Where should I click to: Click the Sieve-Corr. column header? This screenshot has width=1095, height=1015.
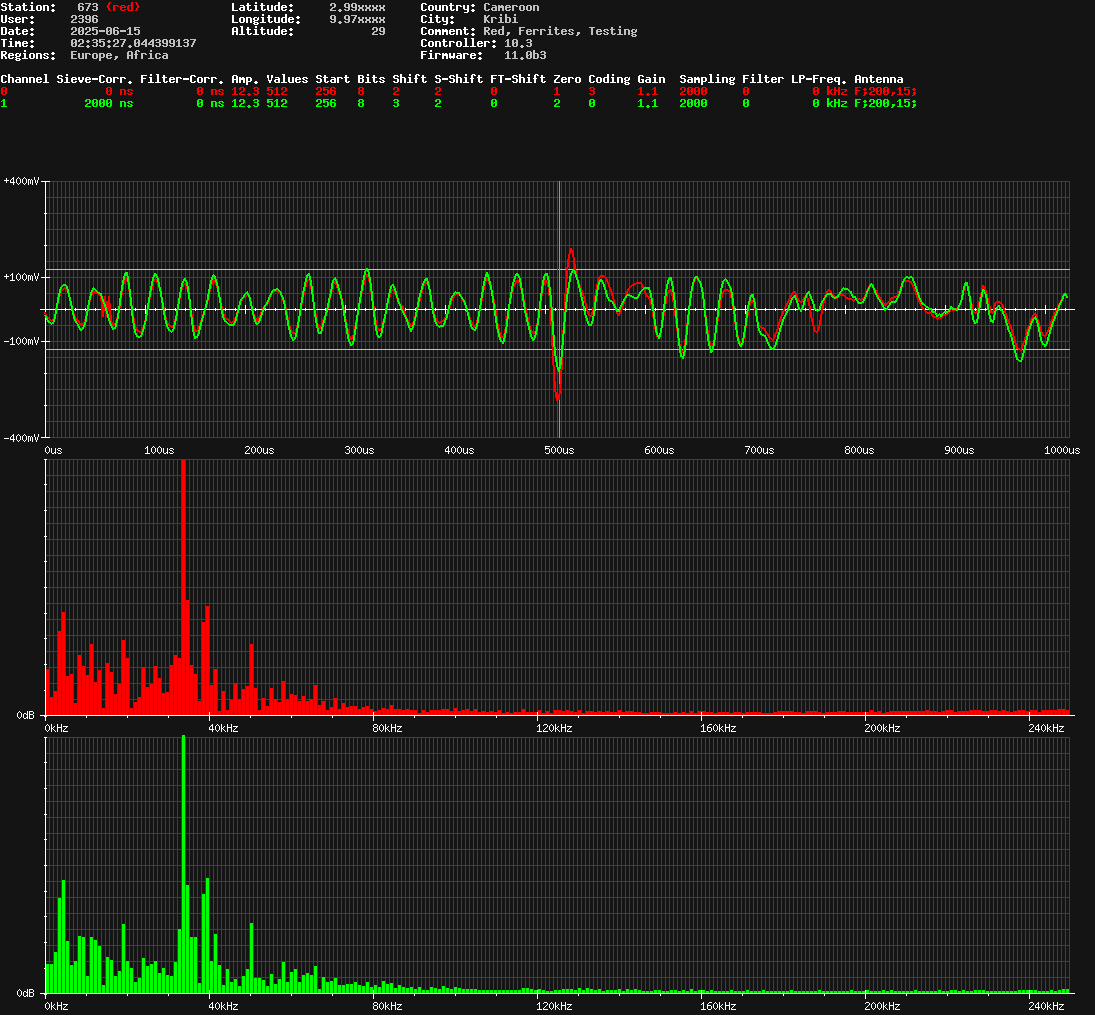(x=94, y=79)
